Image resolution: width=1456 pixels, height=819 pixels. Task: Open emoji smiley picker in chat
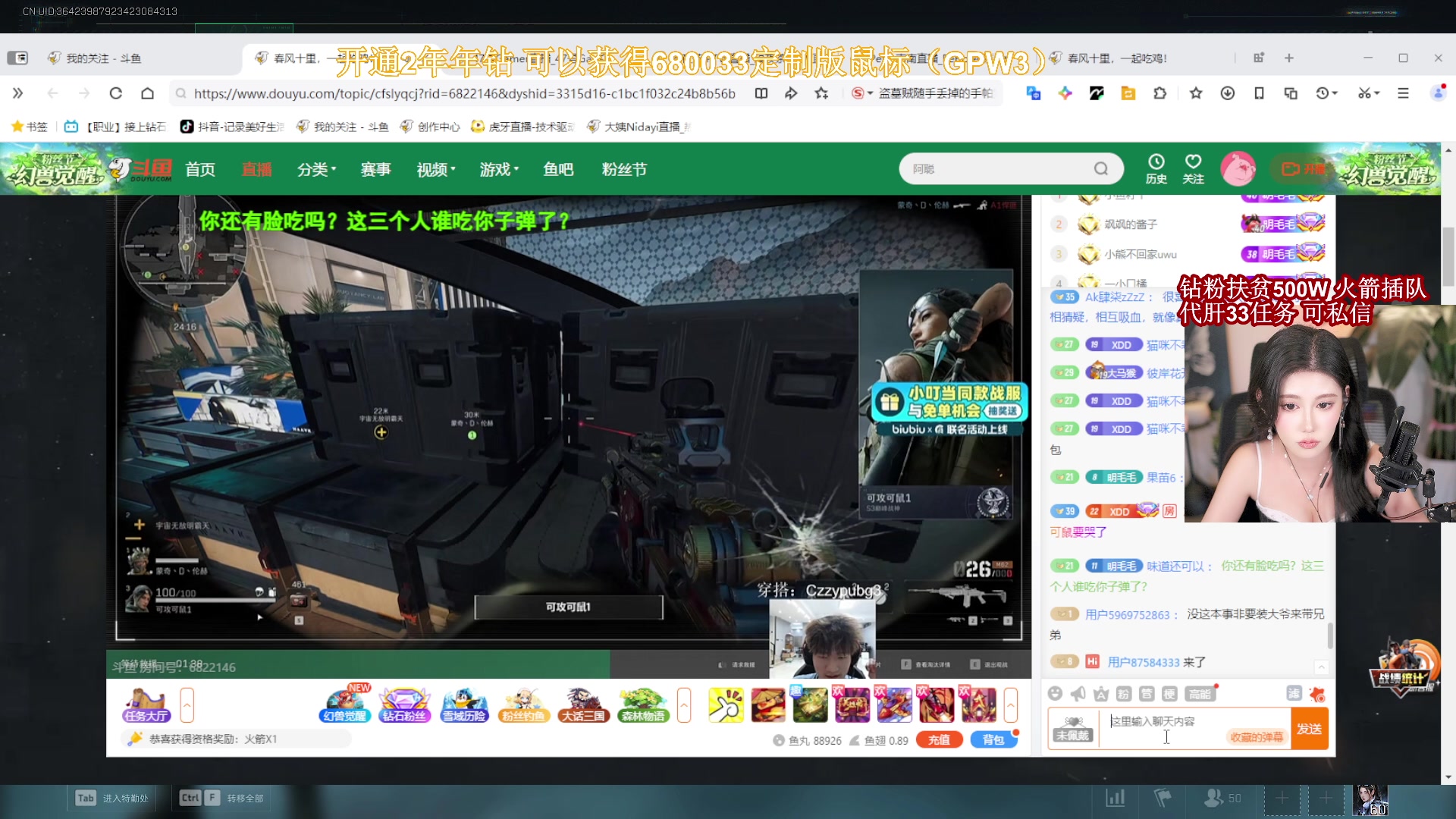pyautogui.click(x=1055, y=693)
